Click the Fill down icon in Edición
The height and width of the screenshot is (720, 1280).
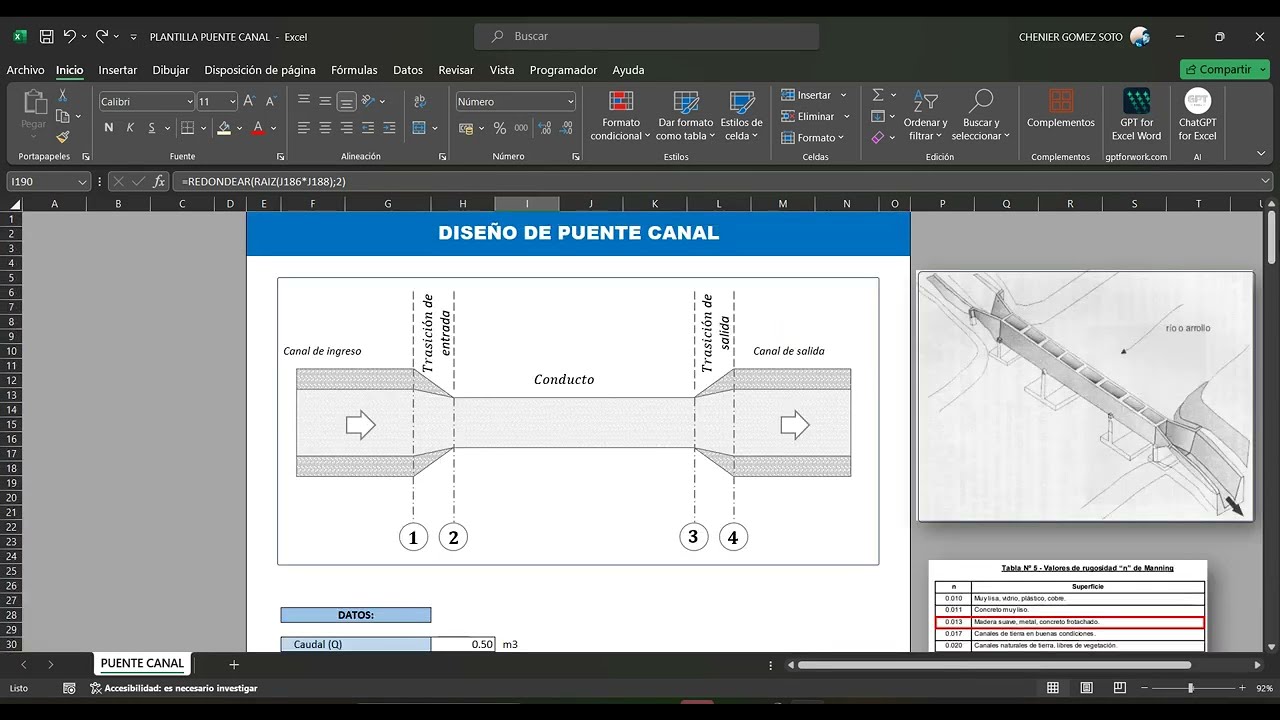coord(878,116)
